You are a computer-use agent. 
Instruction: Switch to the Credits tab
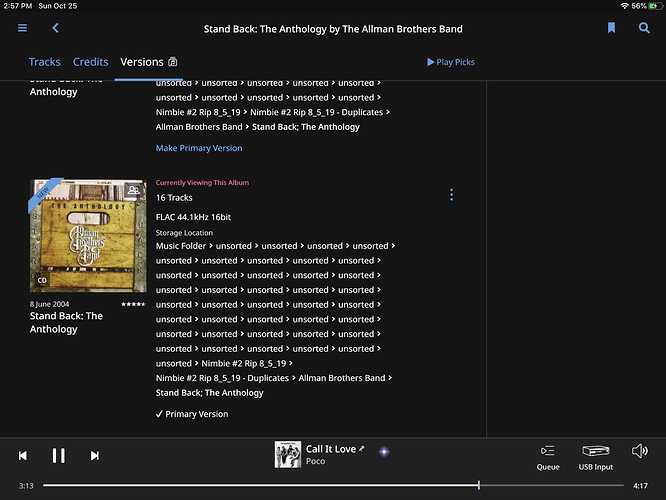pyautogui.click(x=90, y=62)
